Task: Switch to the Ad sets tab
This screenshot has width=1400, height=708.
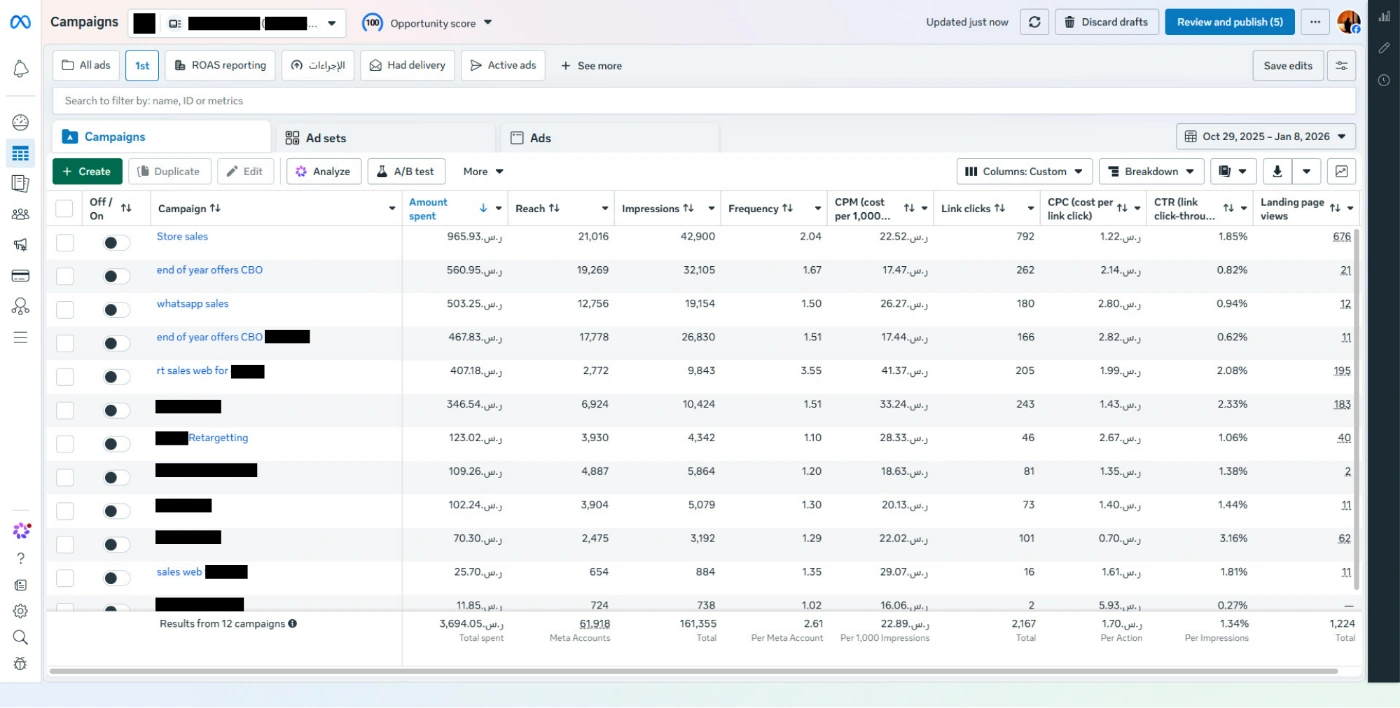Action: pos(385,138)
